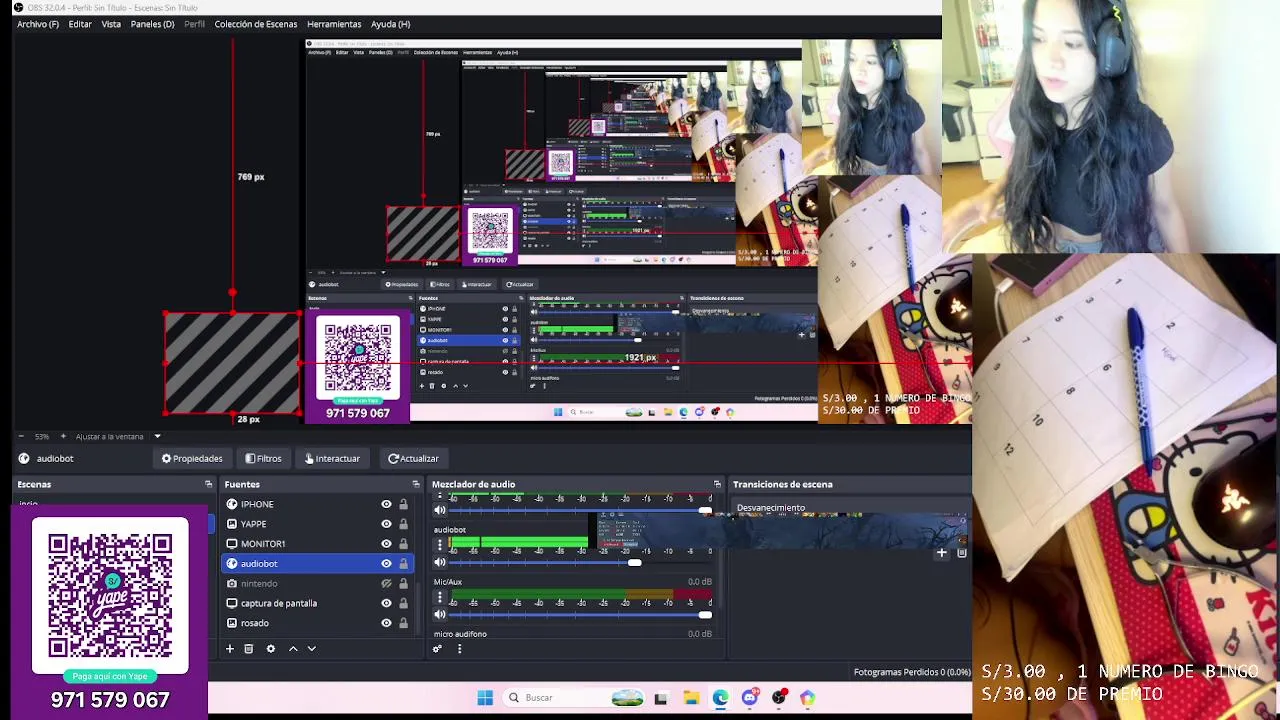This screenshot has height=720, width=1280.
Task: Mute the Mic/Aux speaker icon
Action: 440,615
